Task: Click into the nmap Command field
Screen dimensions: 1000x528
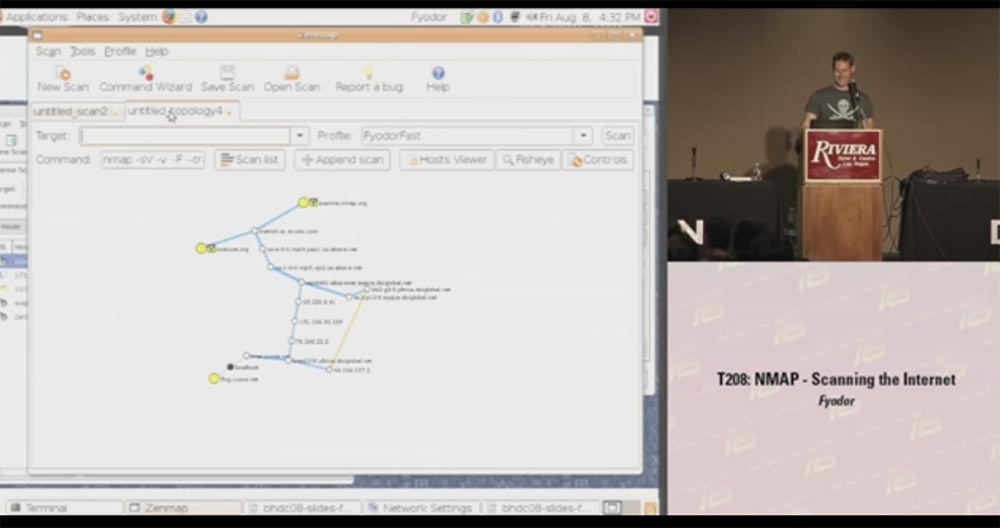Action: click(152, 160)
